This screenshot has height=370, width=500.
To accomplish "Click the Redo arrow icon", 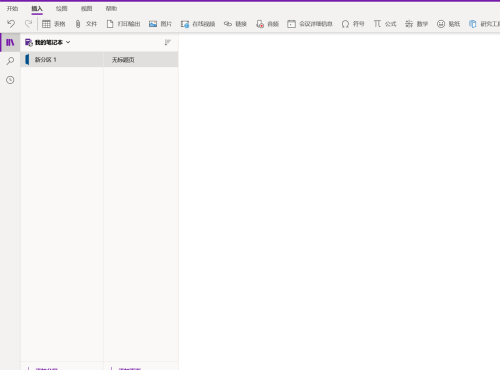I will tap(28, 24).
